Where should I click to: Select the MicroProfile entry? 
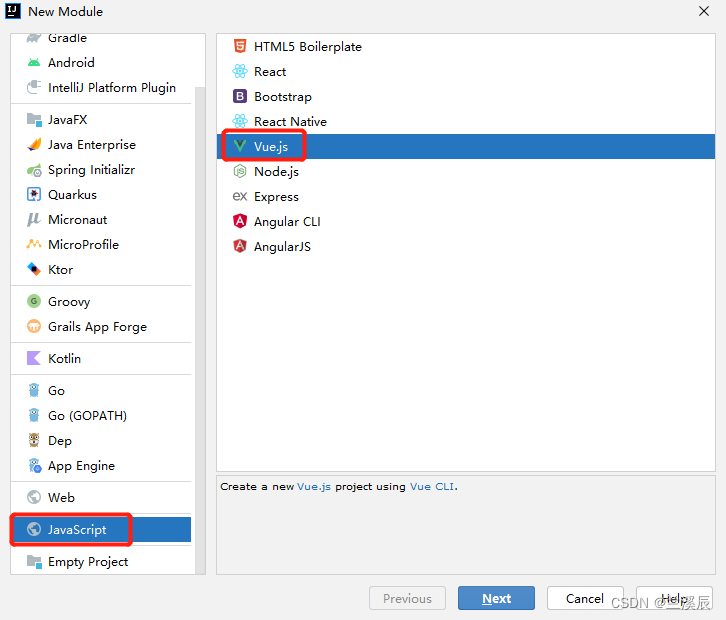102,244
